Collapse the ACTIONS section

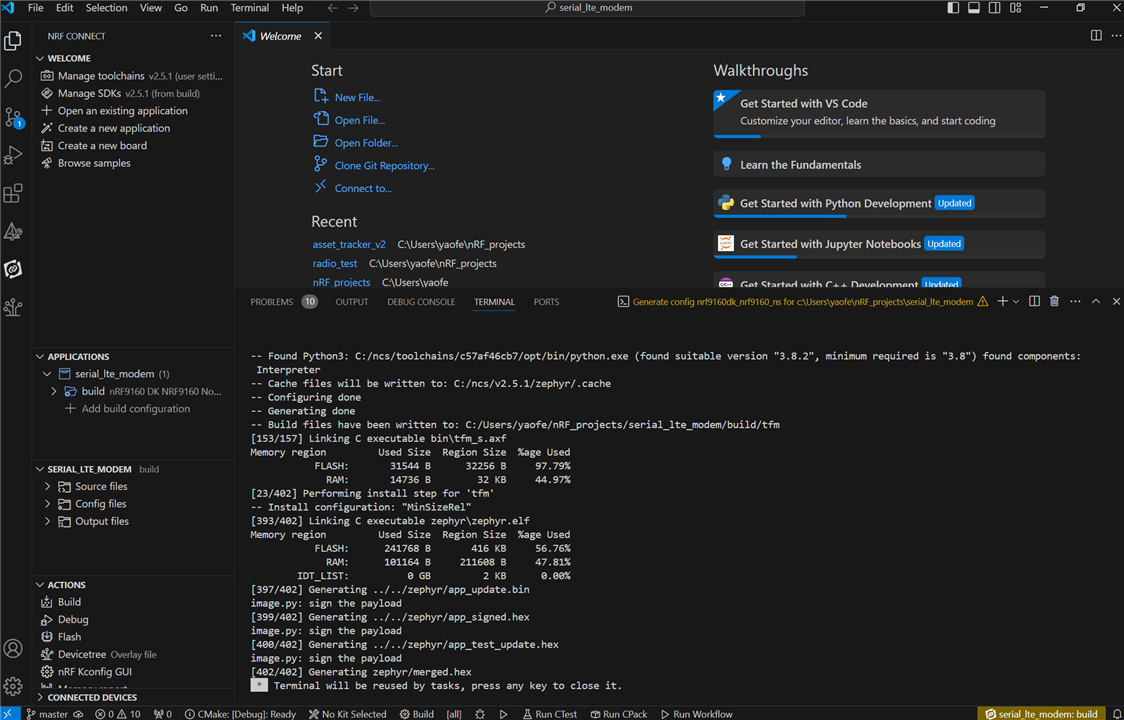coord(40,585)
